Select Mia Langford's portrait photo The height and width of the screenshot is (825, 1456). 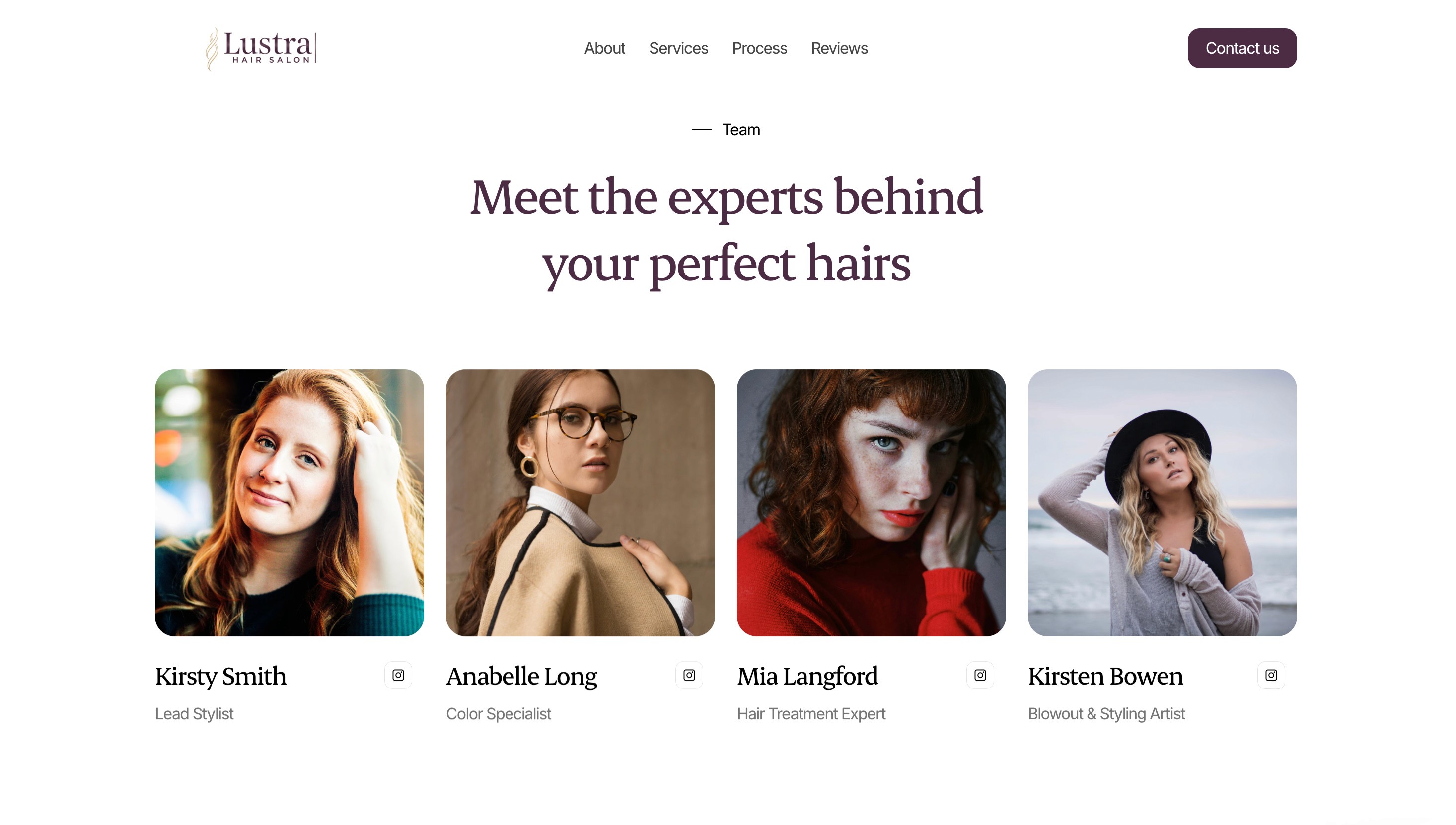(871, 502)
